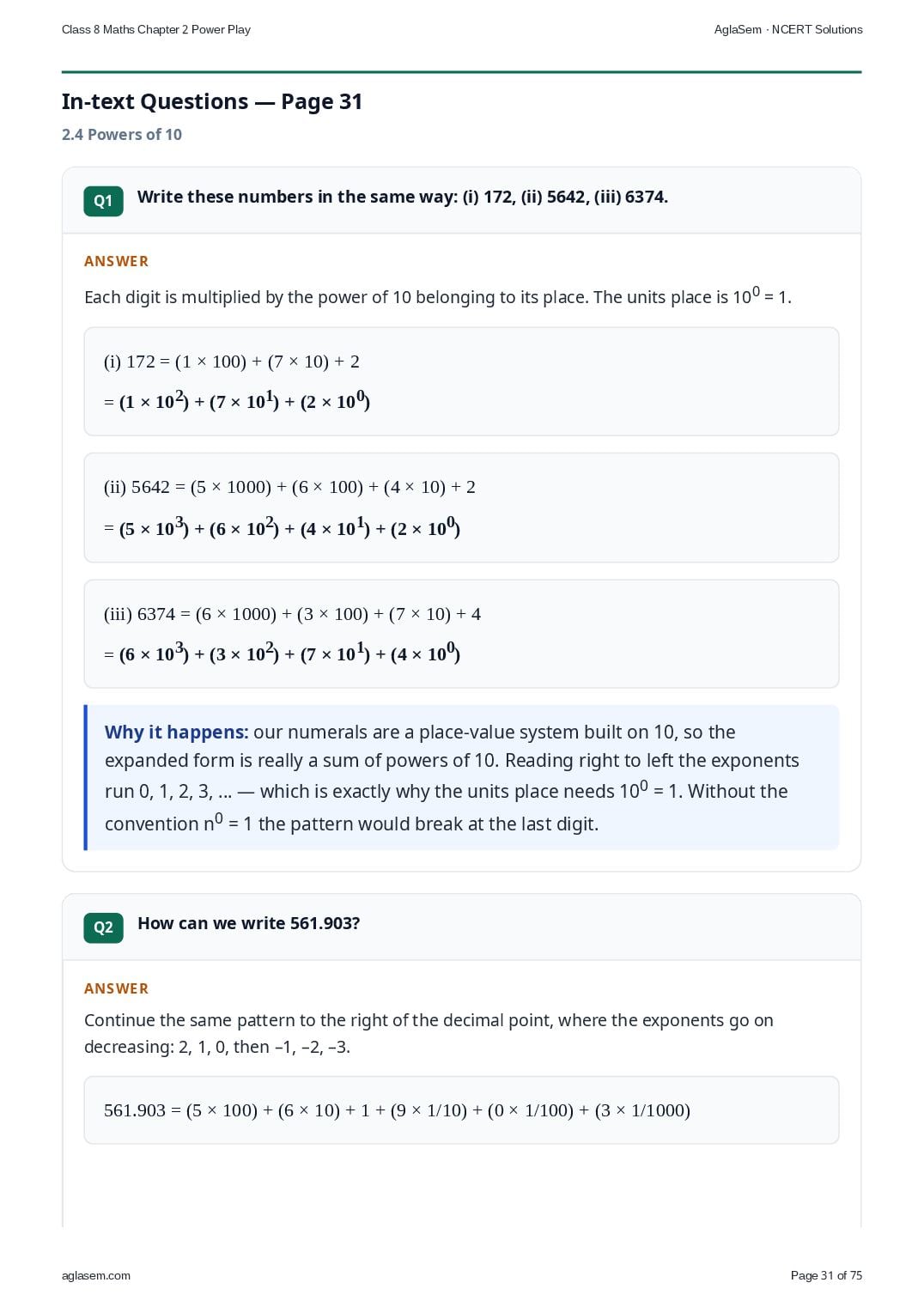This screenshot has height=1307, width=924.
Task: Click the '2.4 Powers of 10' subheading
Action: pos(122,135)
